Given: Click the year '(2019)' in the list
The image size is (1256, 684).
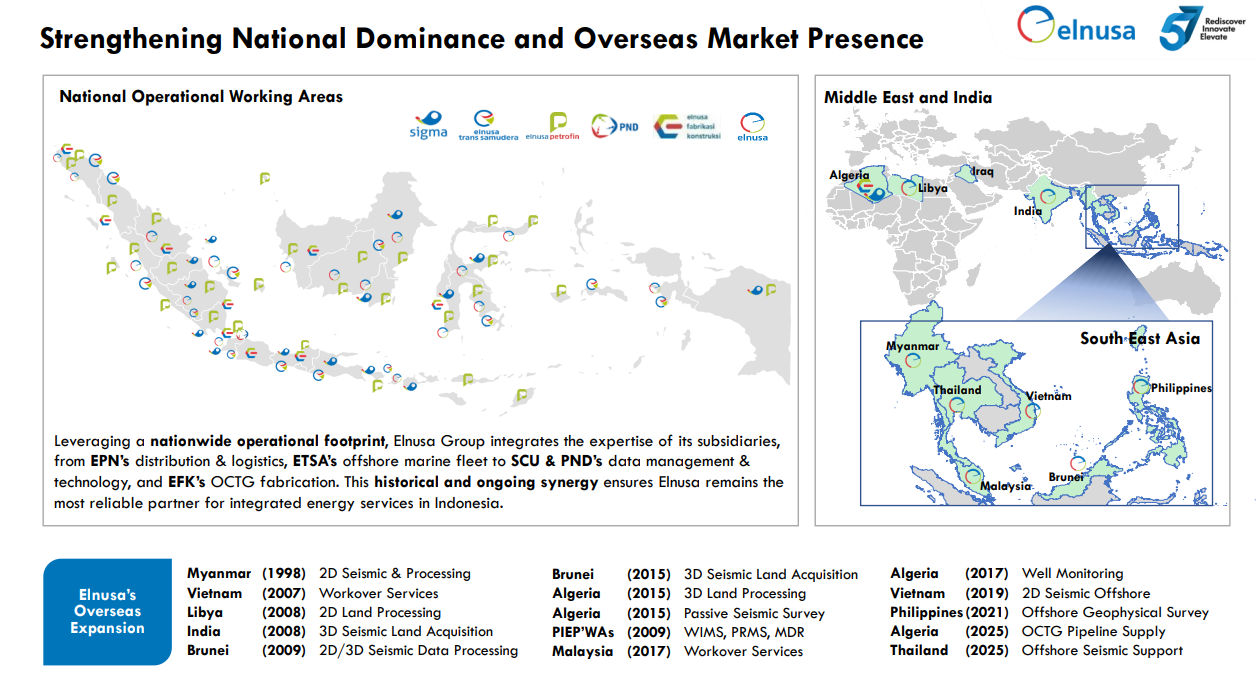Looking at the screenshot, I should click(x=986, y=593).
